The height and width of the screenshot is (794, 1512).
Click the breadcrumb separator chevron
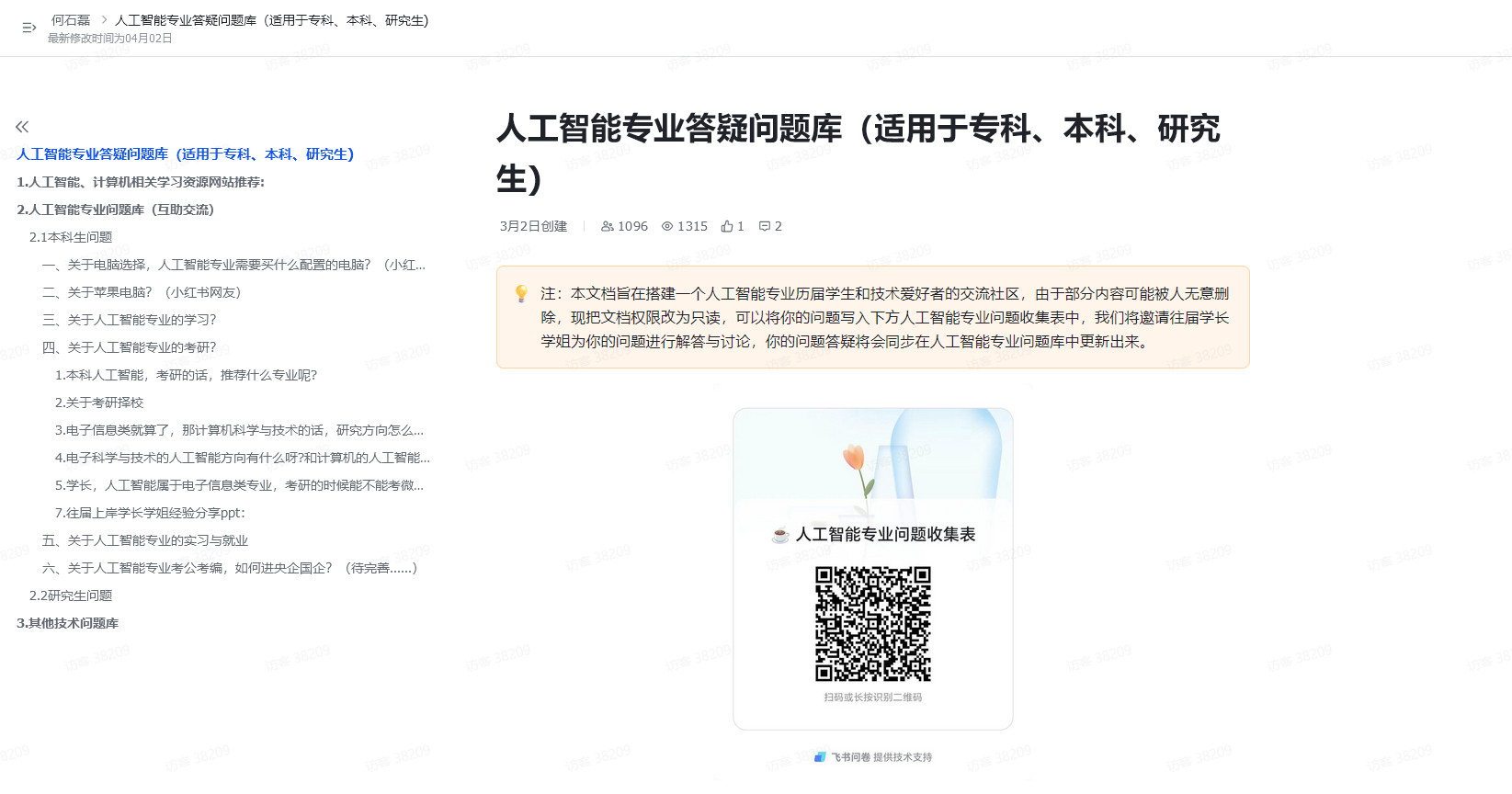coord(104,19)
